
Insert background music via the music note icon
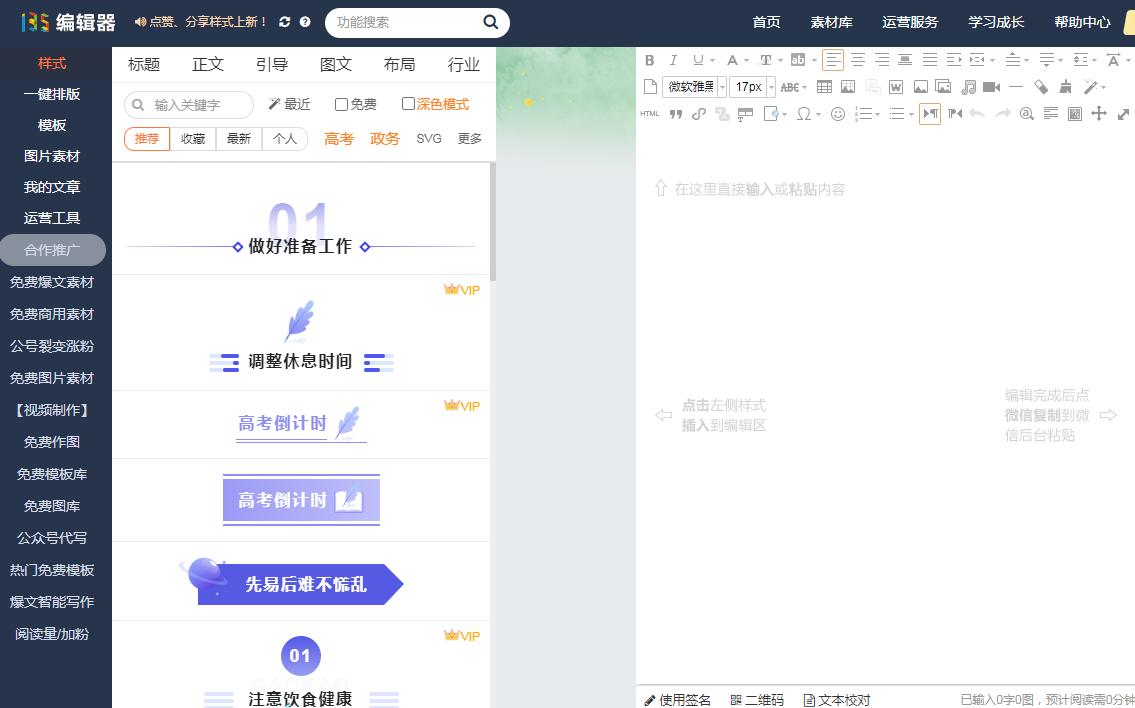[x=968, y=87]
